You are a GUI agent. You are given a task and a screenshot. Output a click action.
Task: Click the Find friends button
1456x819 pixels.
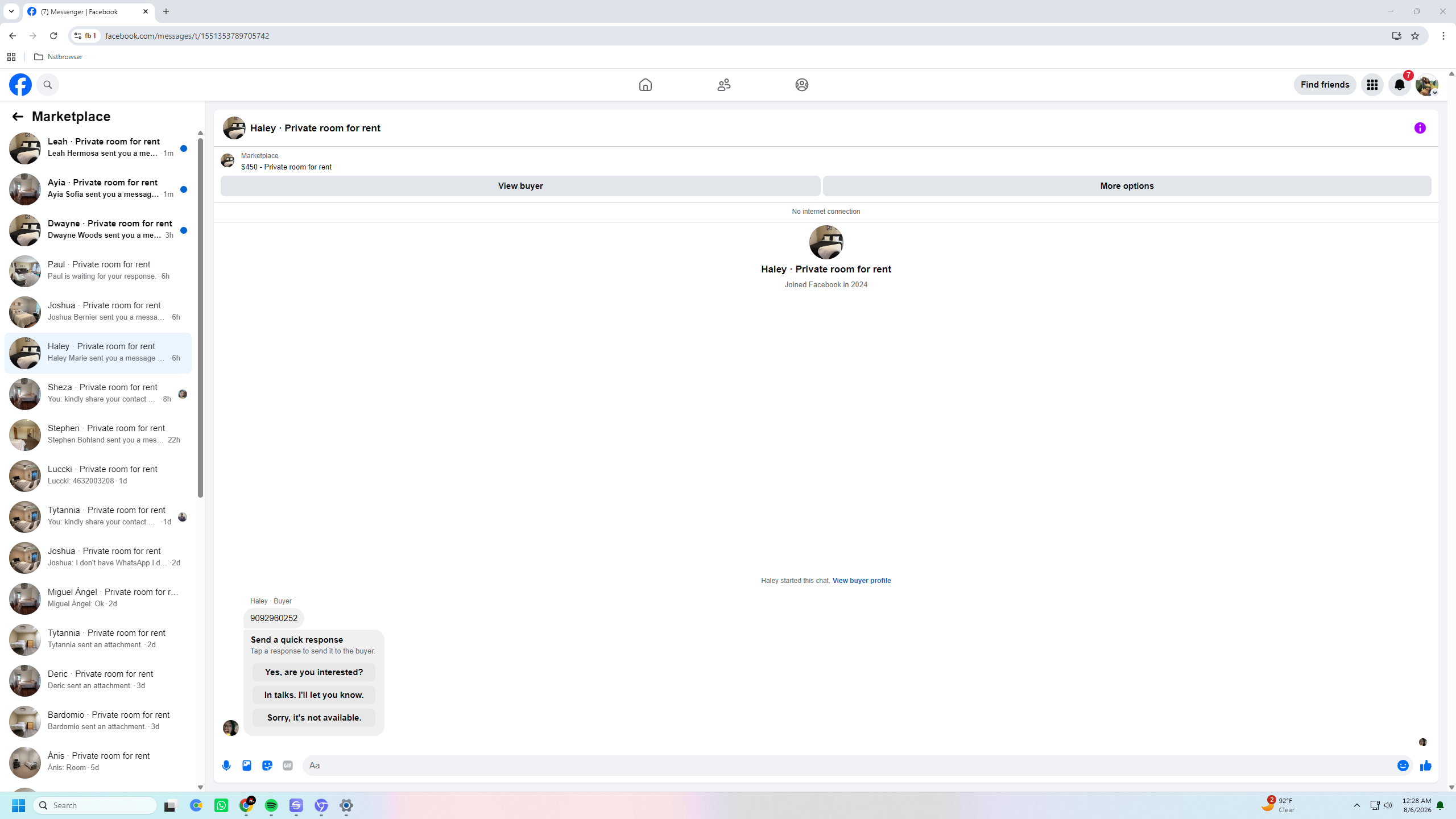tap(1325, 85)
